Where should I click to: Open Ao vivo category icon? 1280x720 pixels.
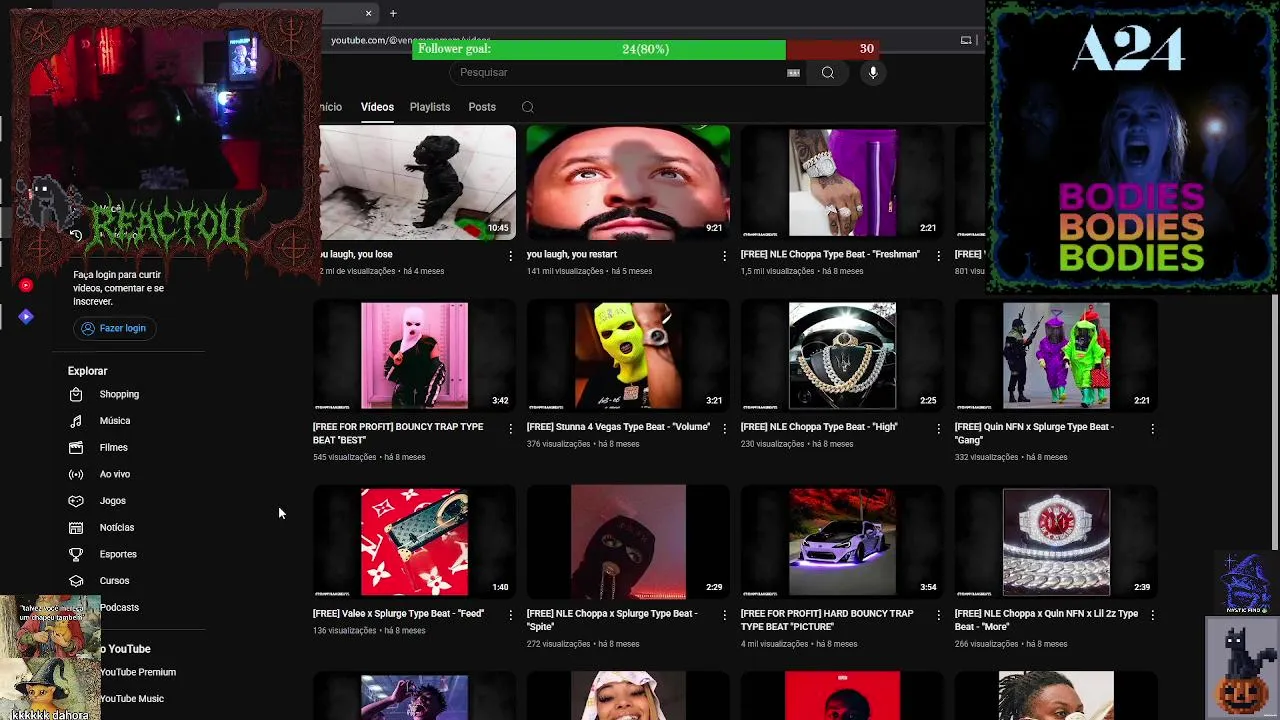76,474
